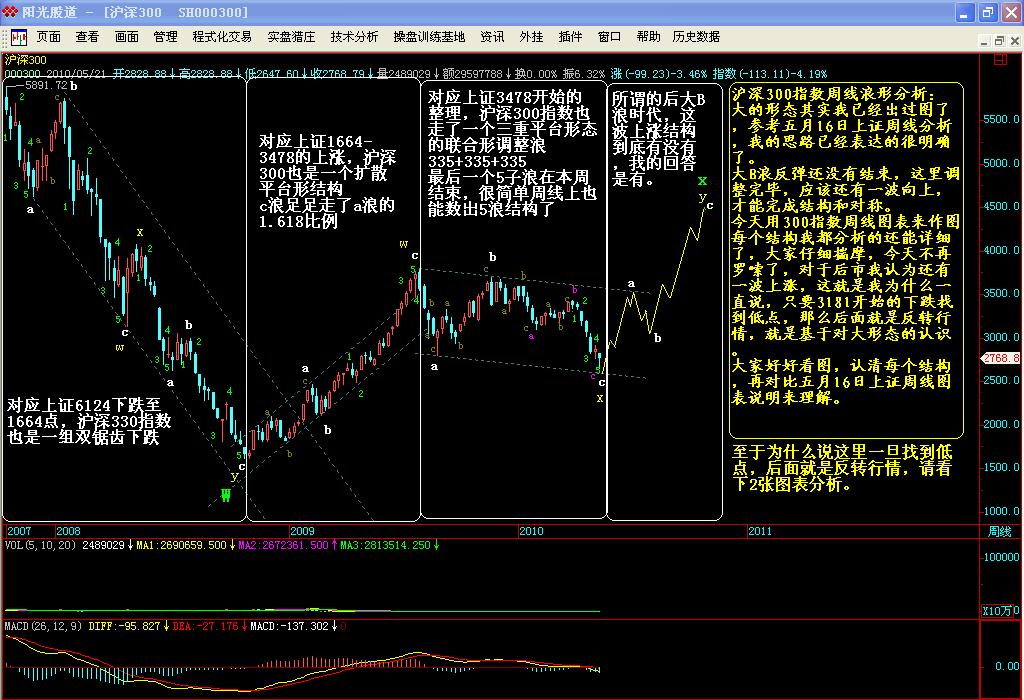The height and width of the screenshot is (700, 1024).
Task: Click the title bar application icon
Action: [11, 12]
